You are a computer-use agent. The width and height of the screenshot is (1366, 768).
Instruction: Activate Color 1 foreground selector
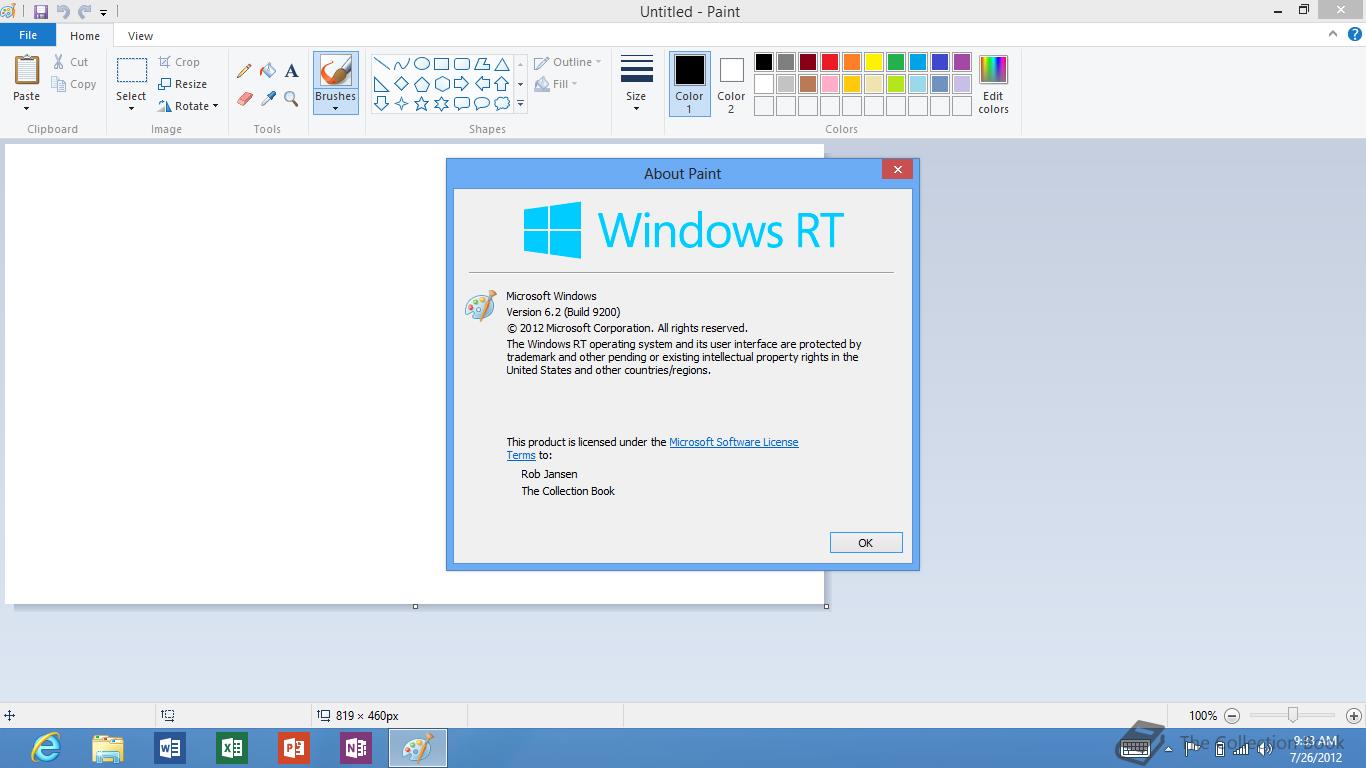[689, 83]
